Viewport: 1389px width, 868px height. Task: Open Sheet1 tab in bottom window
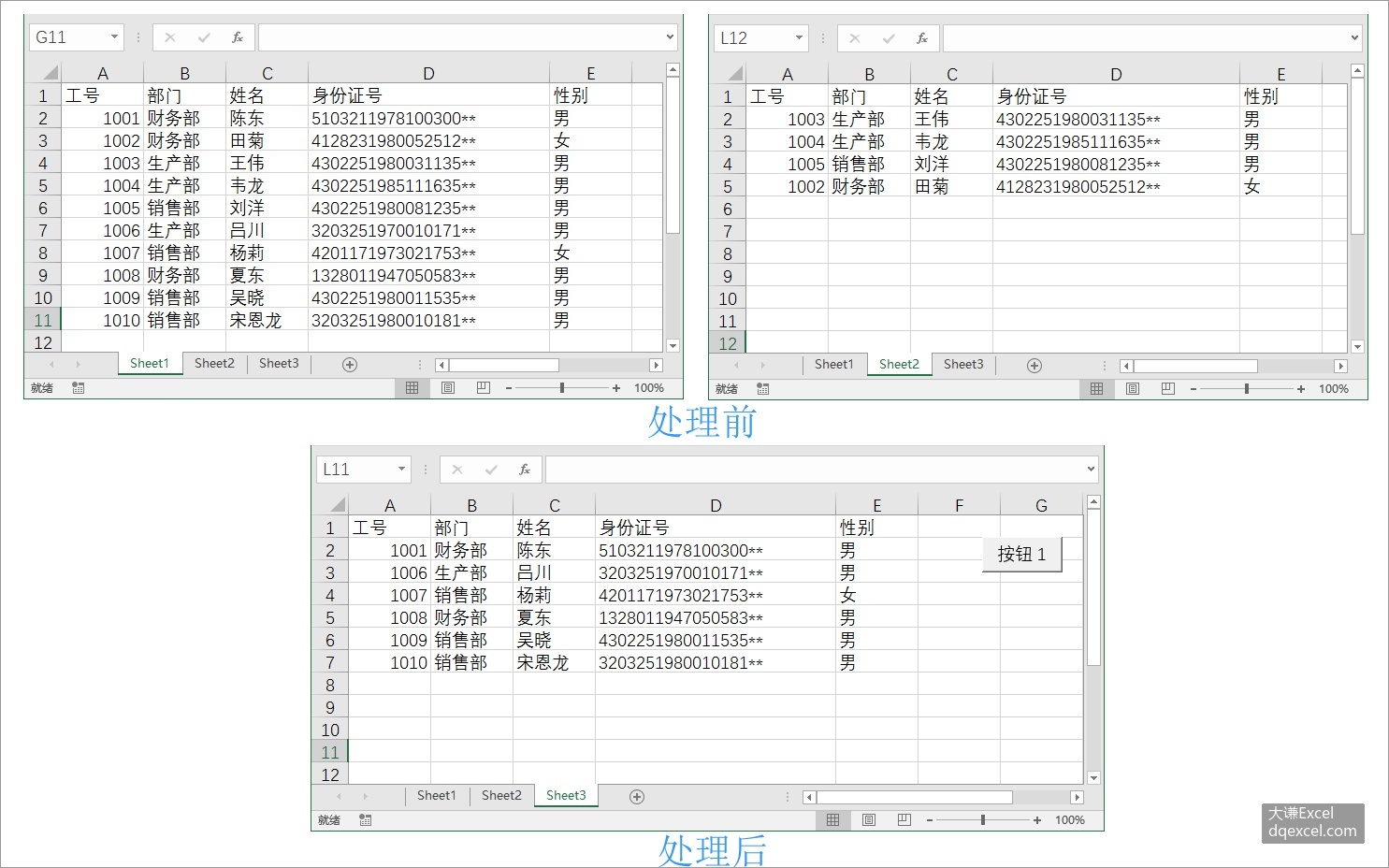click(x=436, y=796)
